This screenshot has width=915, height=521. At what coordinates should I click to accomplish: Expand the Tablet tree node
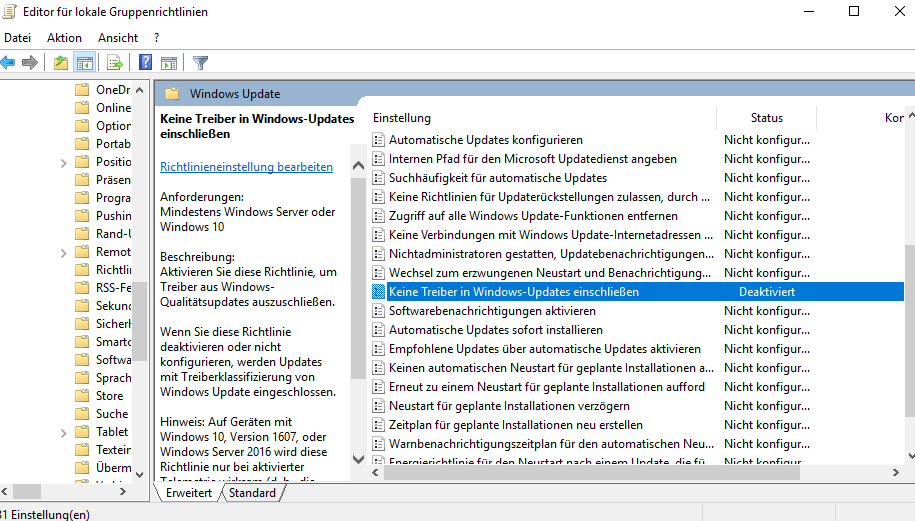tap(64, 433)
